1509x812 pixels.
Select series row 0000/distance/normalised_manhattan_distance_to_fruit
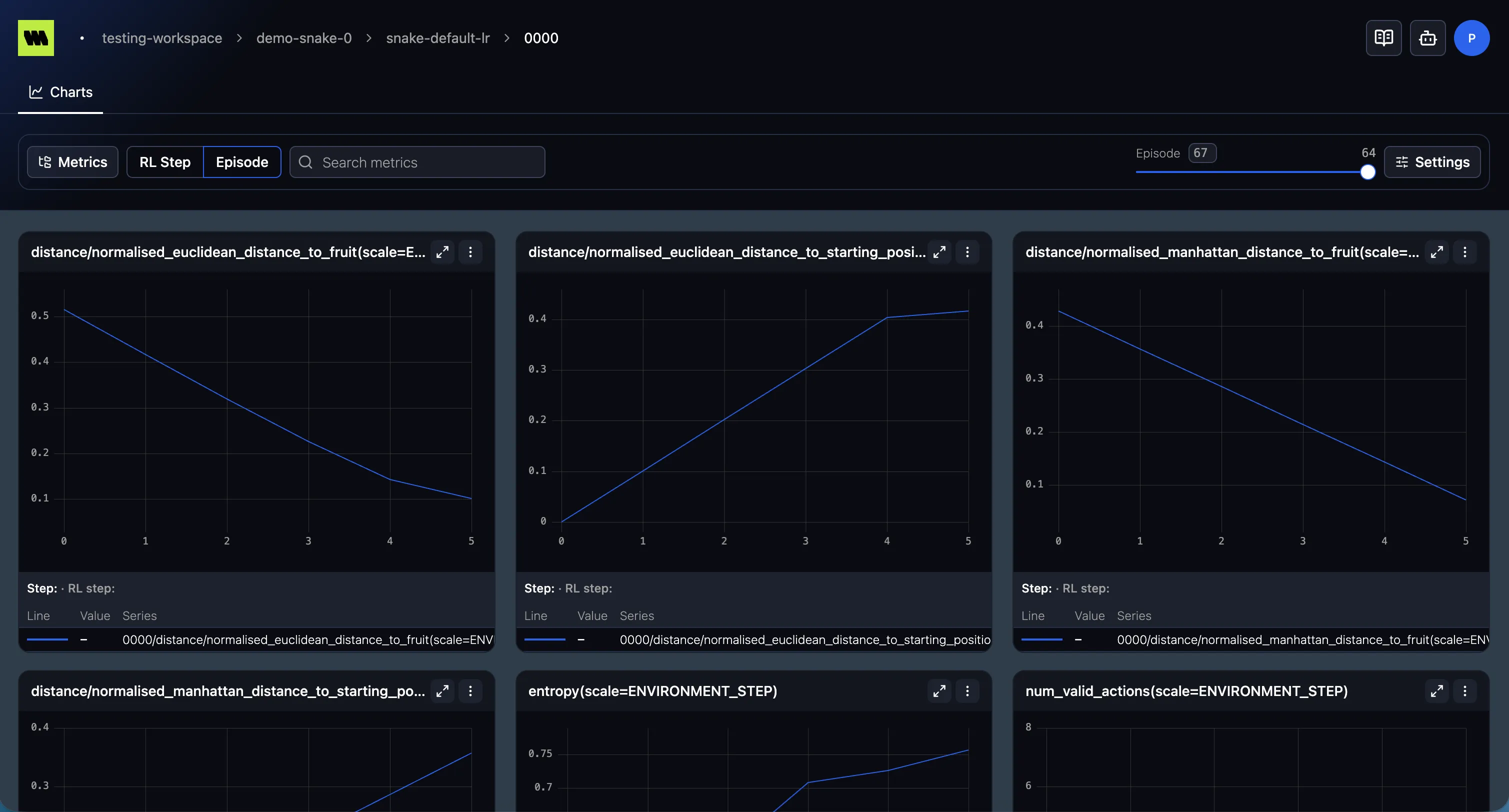1250,640
